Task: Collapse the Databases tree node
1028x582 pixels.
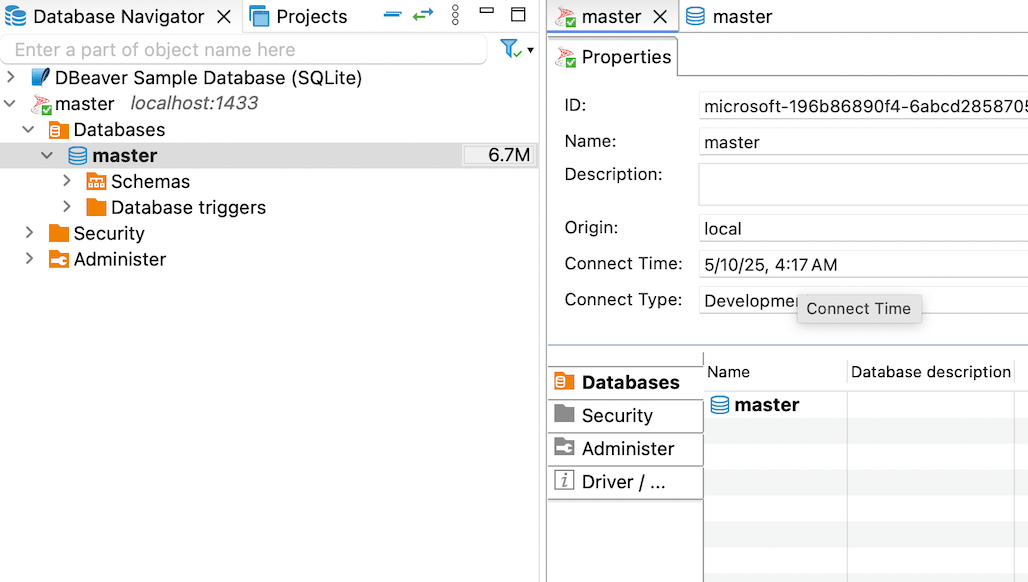Action: (29, 130)
